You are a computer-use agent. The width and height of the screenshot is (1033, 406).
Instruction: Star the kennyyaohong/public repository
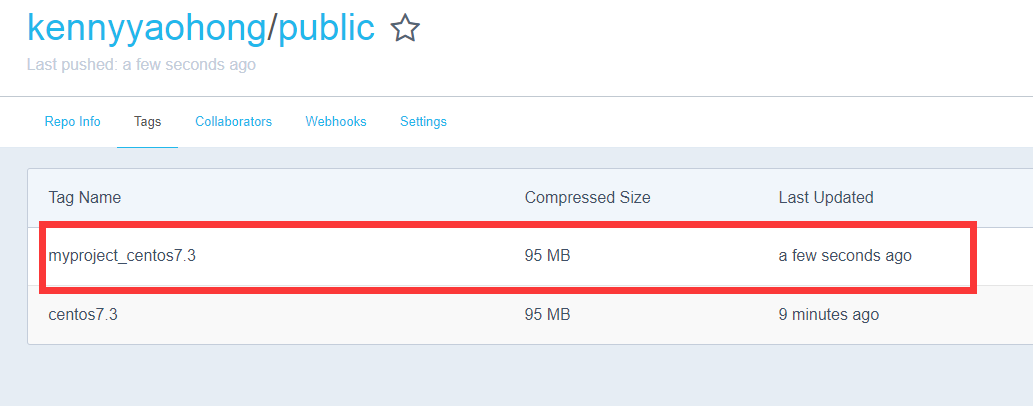click(404, 29)
